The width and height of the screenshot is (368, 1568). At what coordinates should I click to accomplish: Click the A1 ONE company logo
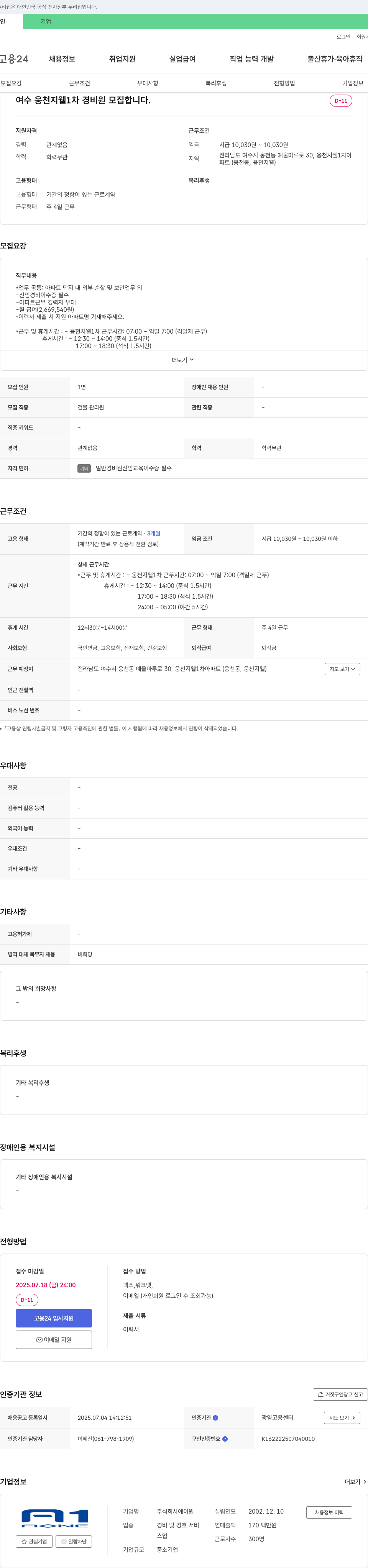pos(55,1518)
